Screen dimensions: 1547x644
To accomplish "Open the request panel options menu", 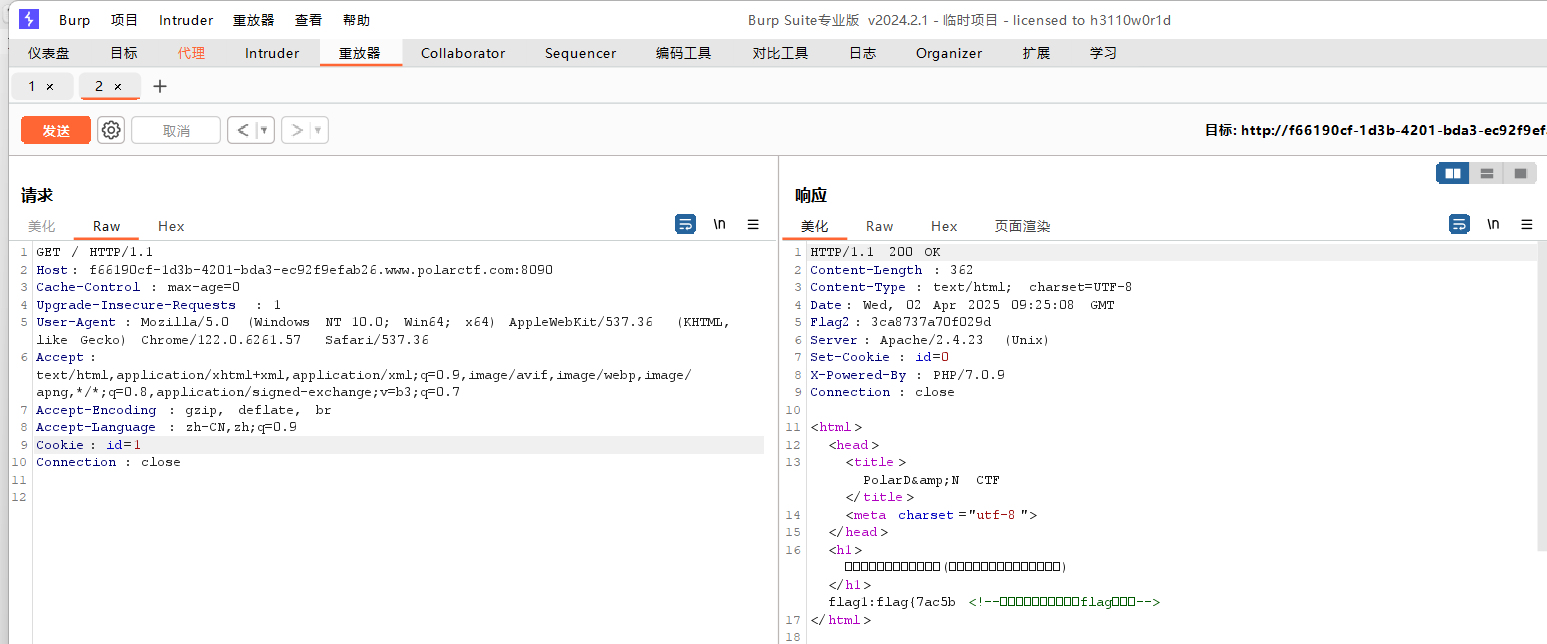I will tap(753, 225).
